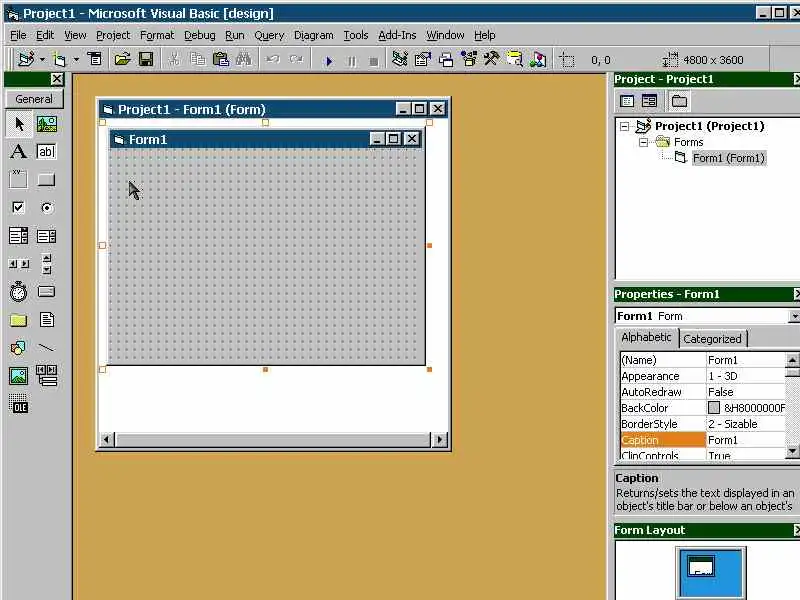
Task: Click the Caption property value field
Action: (x=746, y=440)
